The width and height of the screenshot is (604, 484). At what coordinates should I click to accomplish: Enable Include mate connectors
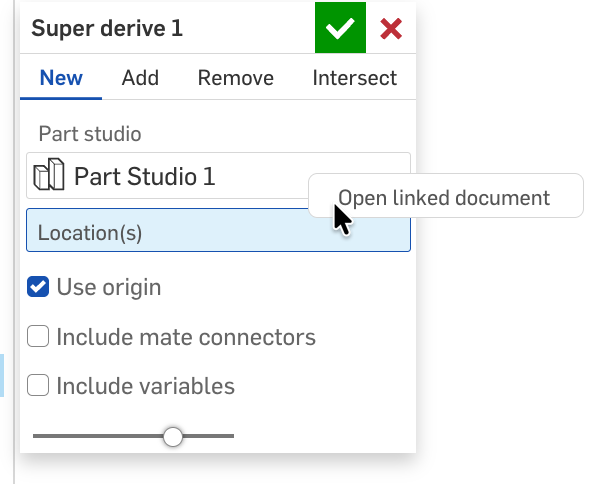(38, 337)
